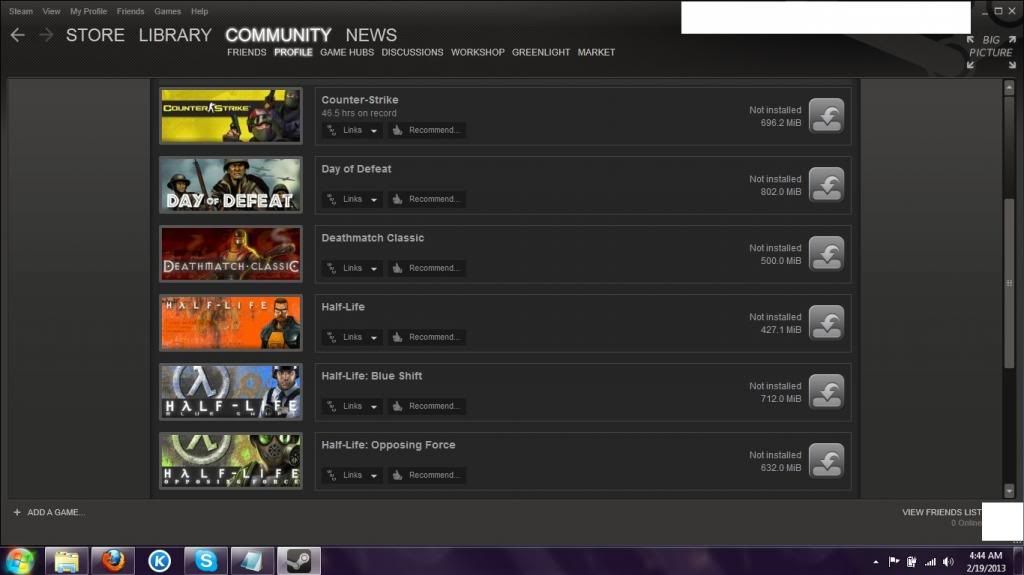
Task: Click the scrollbar down arrow
Action: (1009, 491)
